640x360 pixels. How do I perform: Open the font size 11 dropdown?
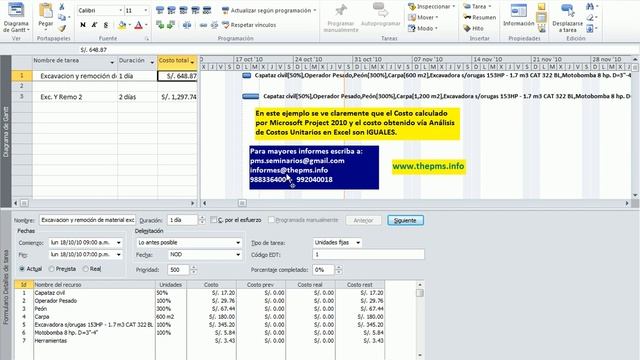145,10
